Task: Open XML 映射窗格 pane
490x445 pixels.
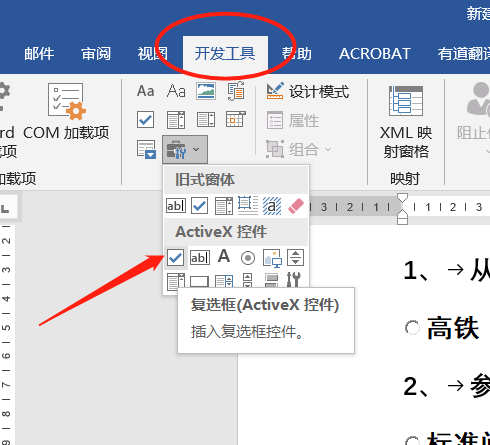Action: (406, 122)
